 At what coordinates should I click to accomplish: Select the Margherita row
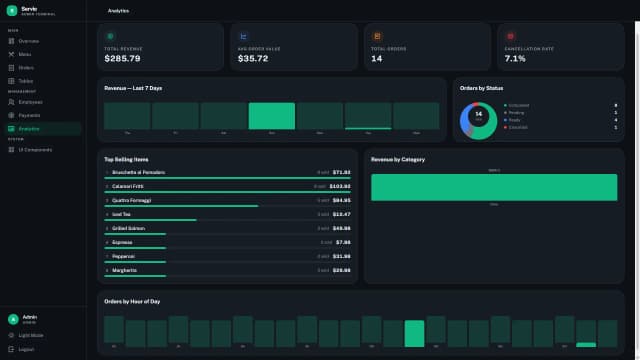227,272
